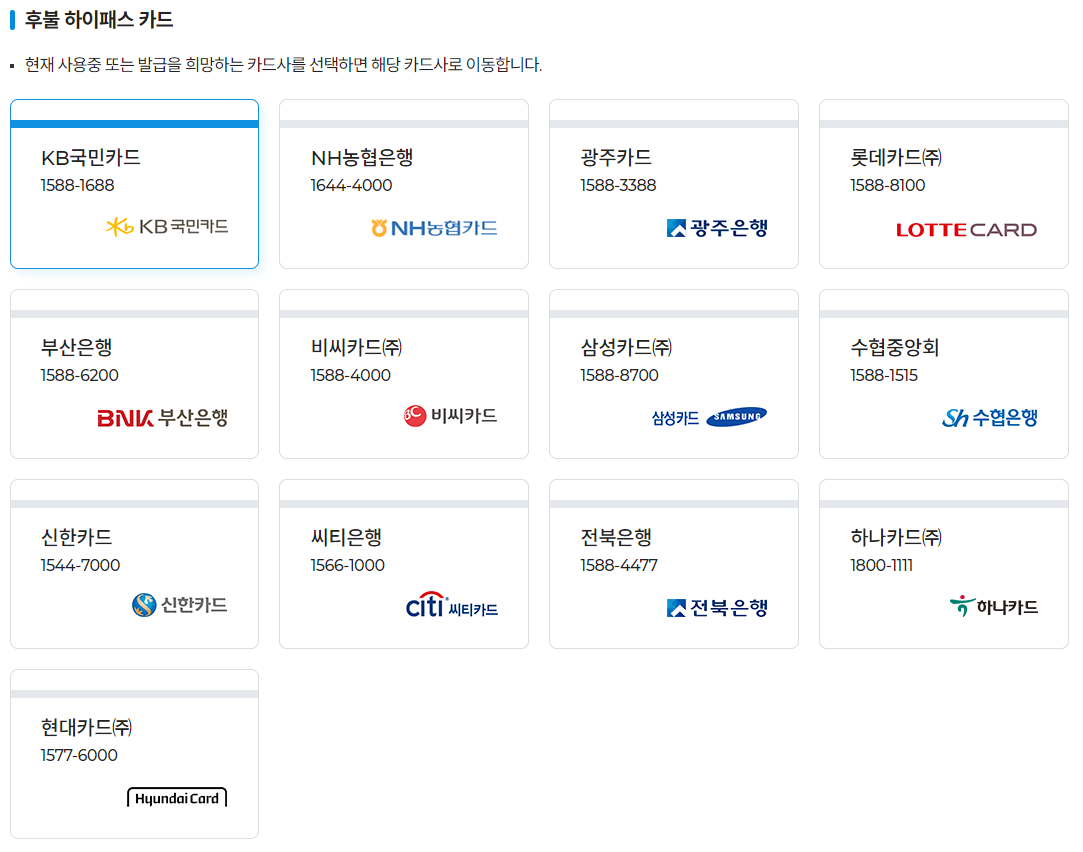Click the 후불 하이패스 카드 heading
The height and width of the screenshot is (852, 1083).
click(99, 19)
